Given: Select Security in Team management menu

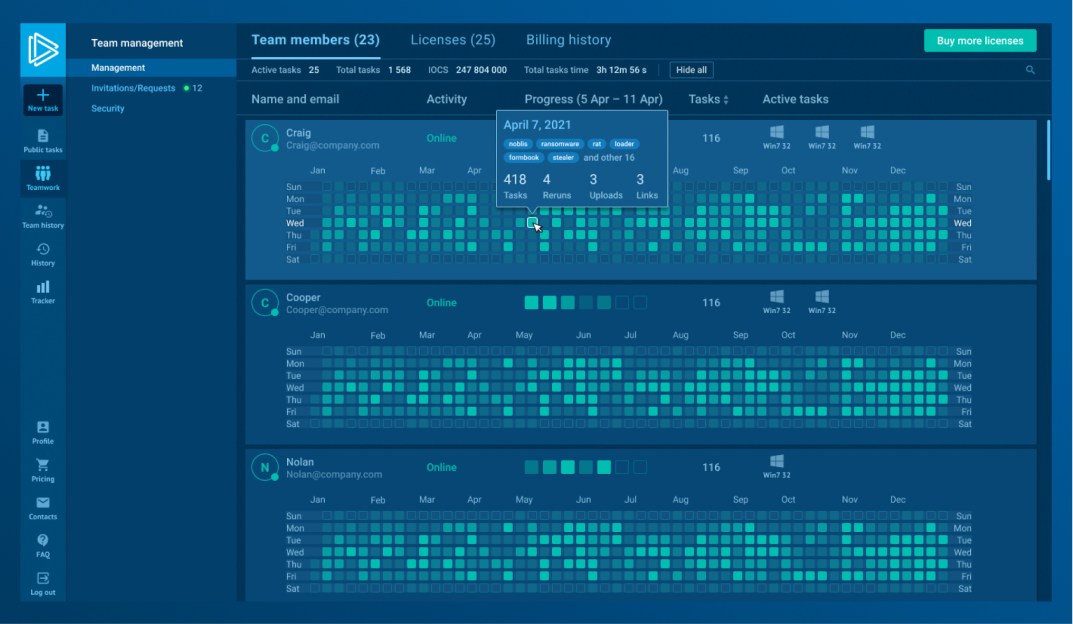Looking at the screenshot, I should [108, 108].
